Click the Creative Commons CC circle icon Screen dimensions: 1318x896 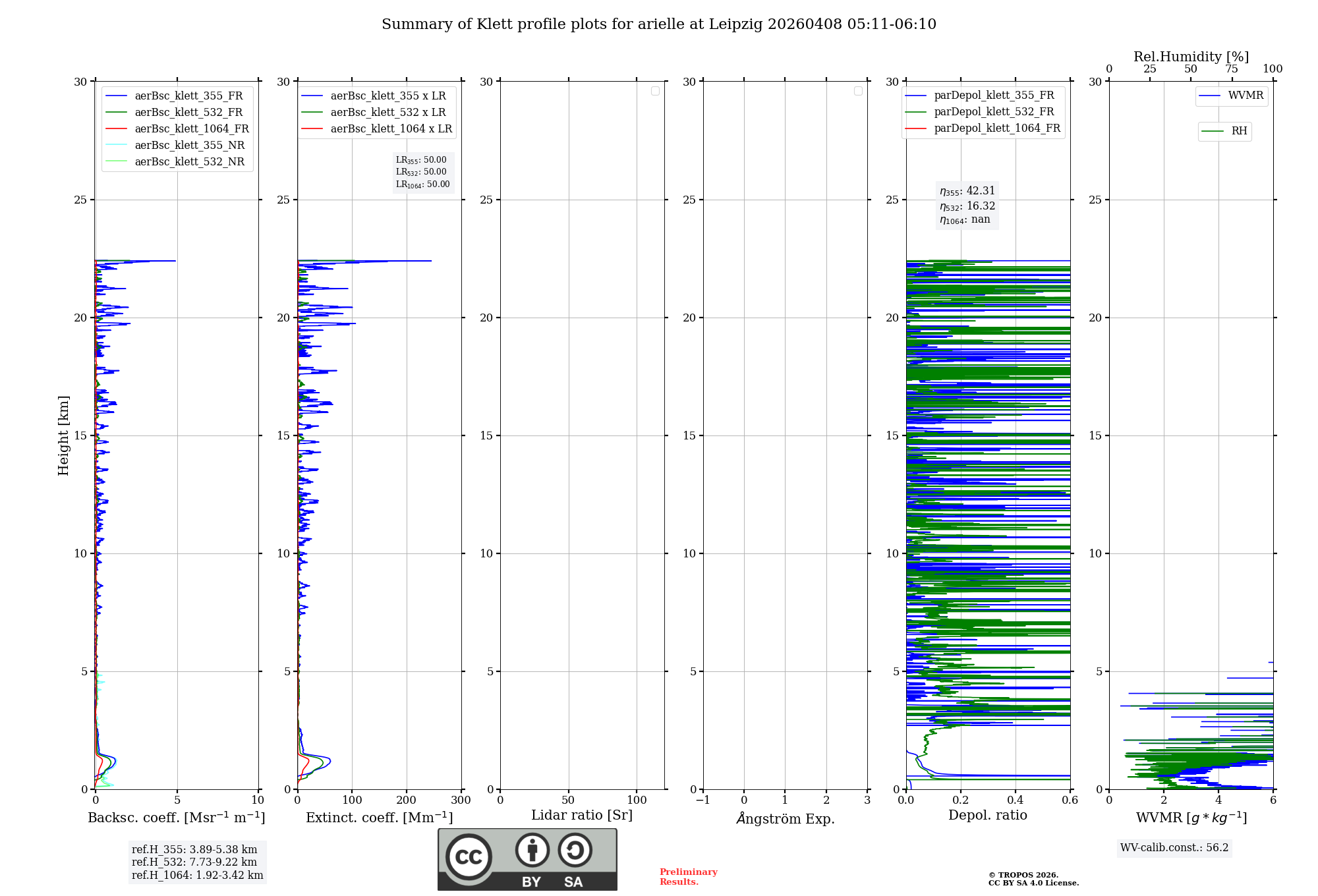coord(469,857)
